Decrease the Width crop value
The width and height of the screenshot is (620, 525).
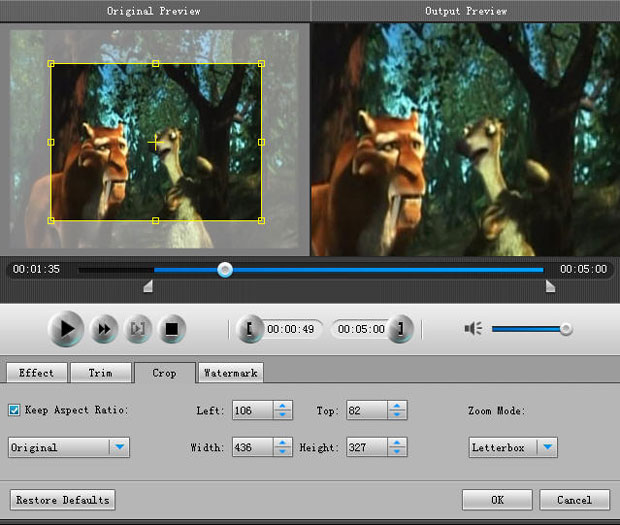point(283,451)
